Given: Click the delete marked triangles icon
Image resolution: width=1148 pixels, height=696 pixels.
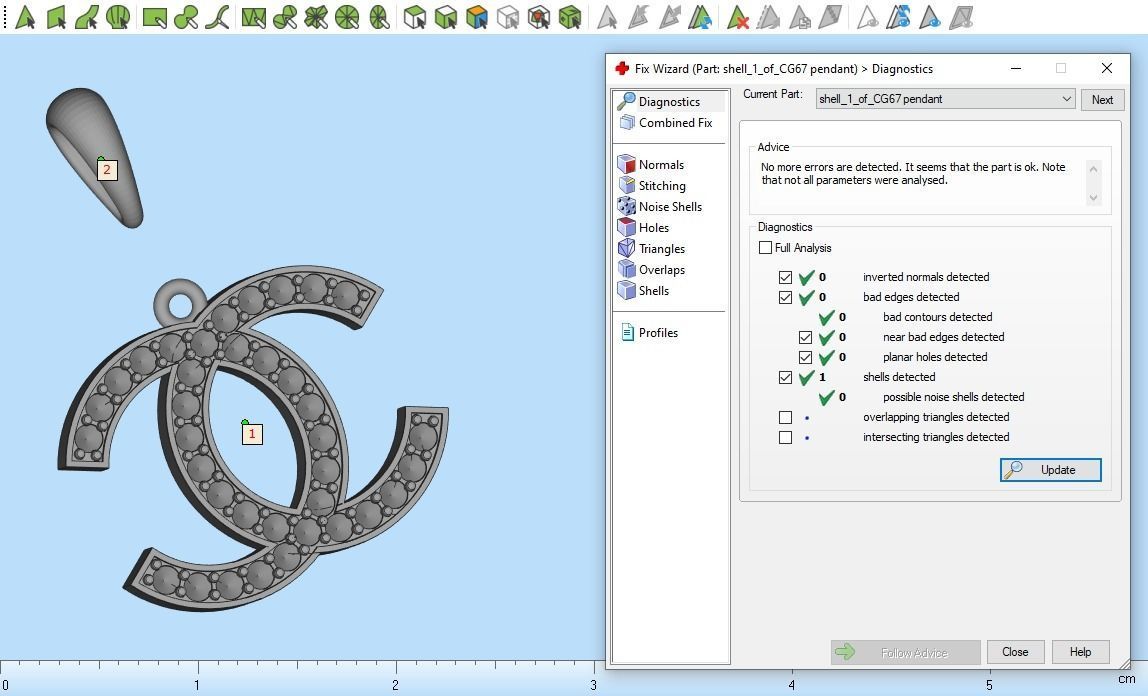Looking at the screenshot, I should tap(738, 17).
